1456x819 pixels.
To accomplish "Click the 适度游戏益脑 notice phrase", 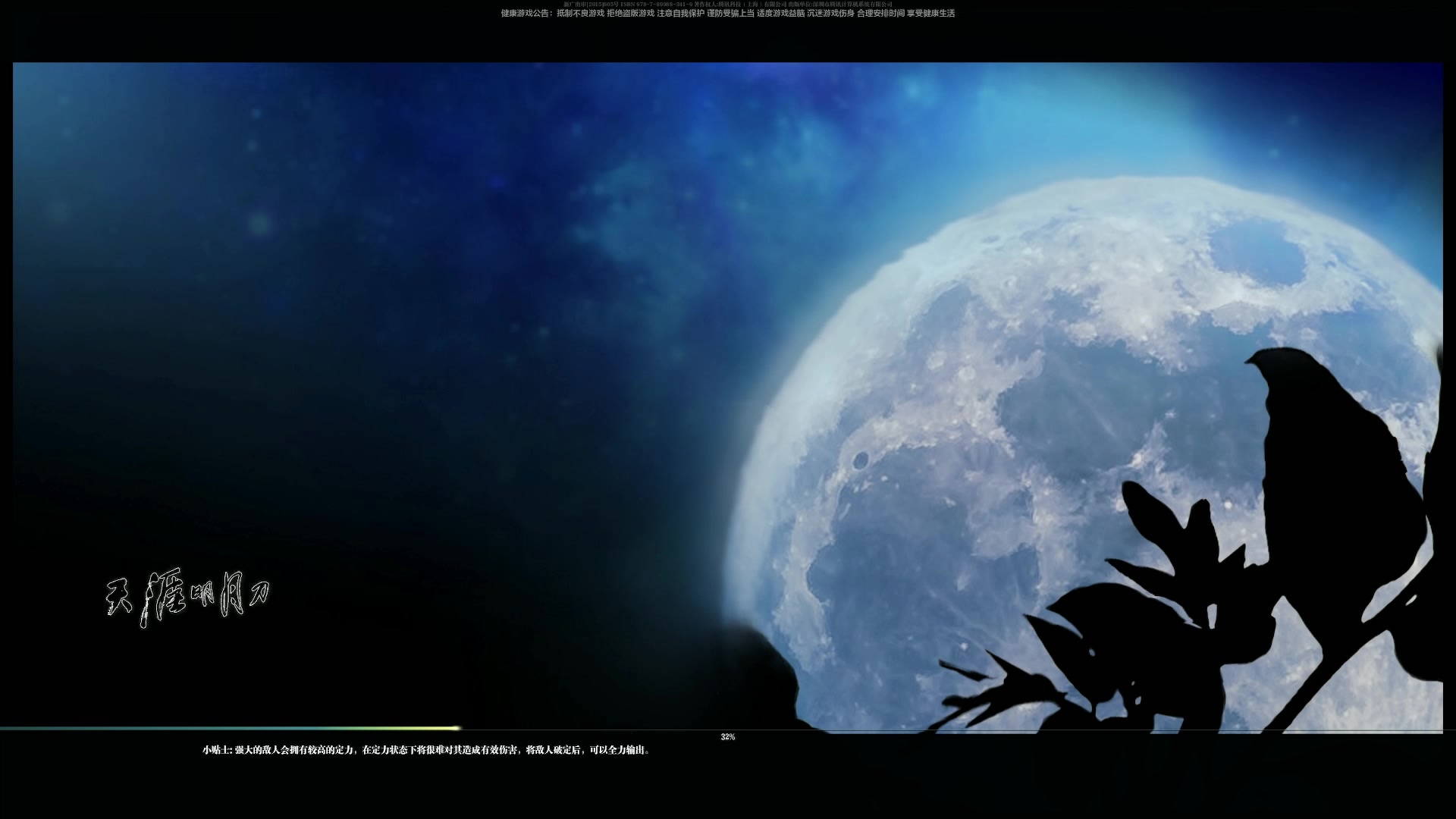I will [780, 14].
